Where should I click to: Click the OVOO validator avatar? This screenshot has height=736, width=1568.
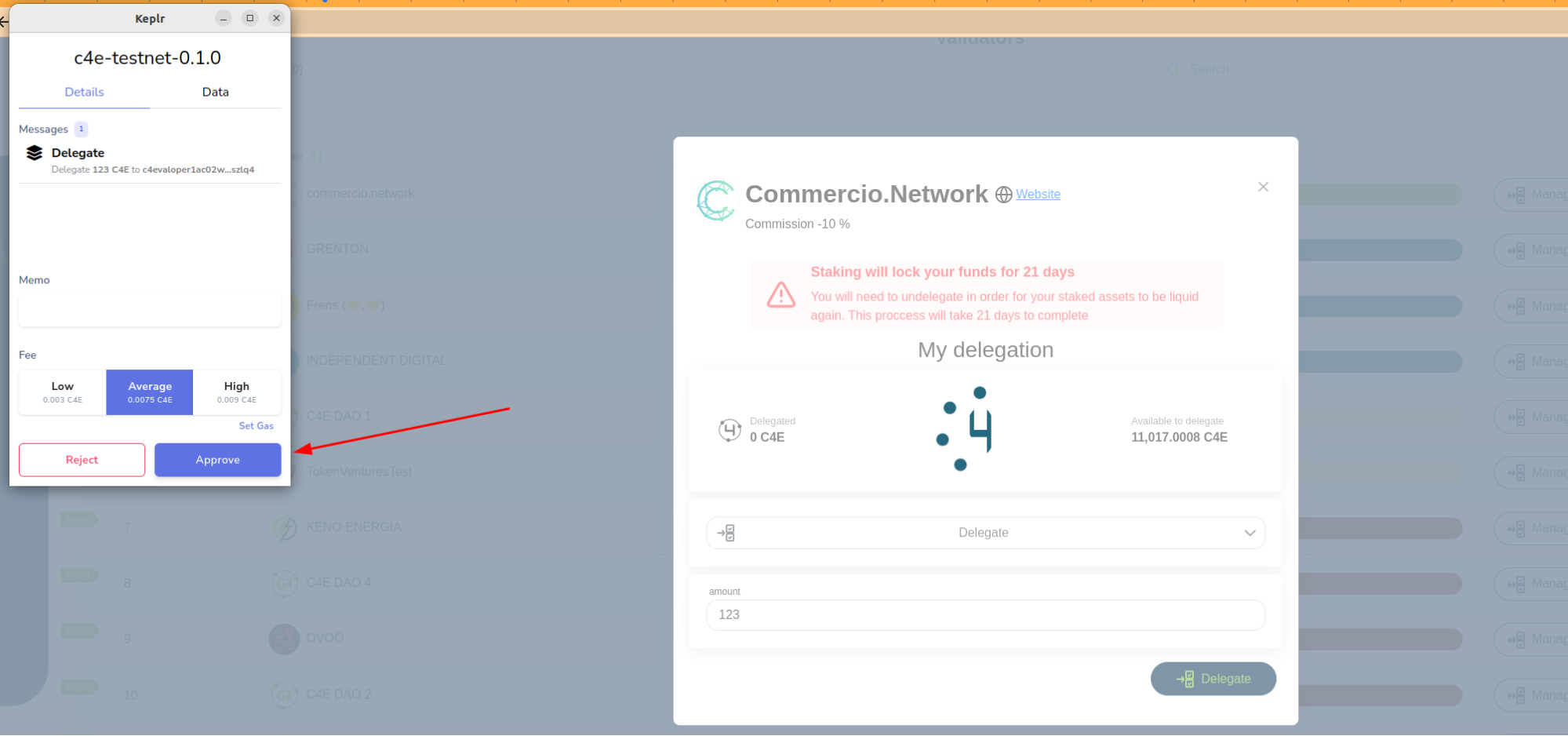point(284,639)
